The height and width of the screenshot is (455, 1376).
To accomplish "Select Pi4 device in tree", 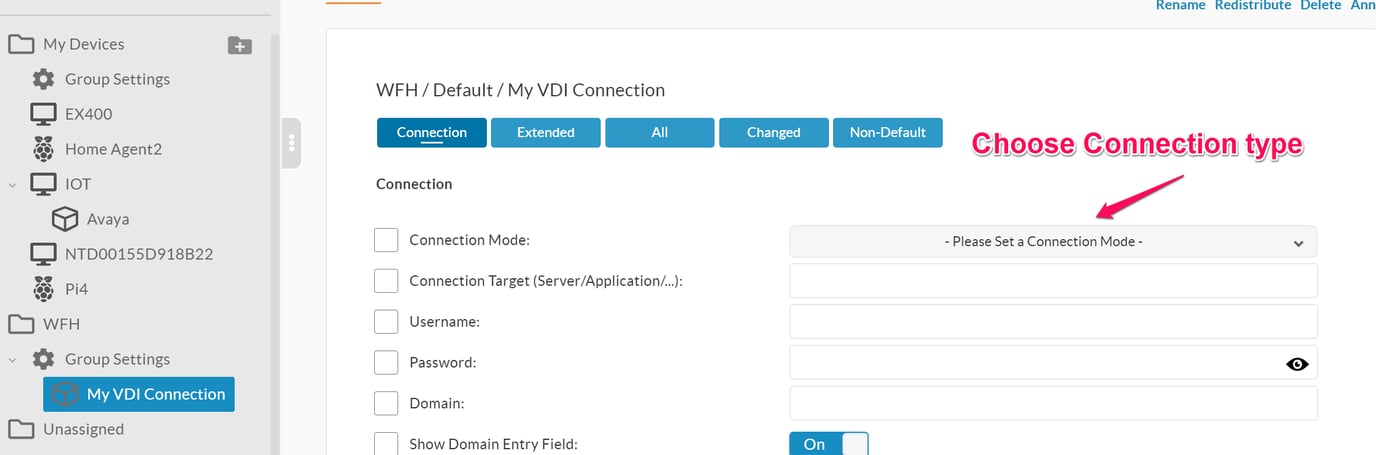I will (x=78, y=289).
